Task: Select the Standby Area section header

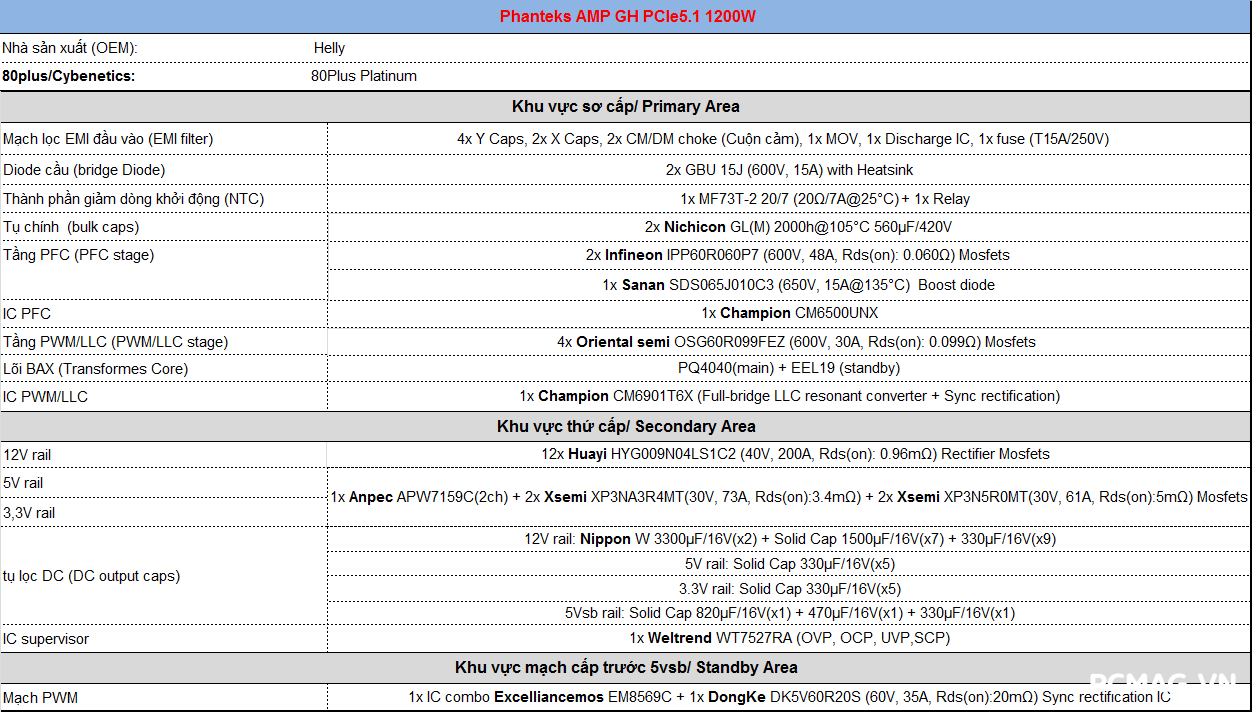Action: tap(625, 667)
